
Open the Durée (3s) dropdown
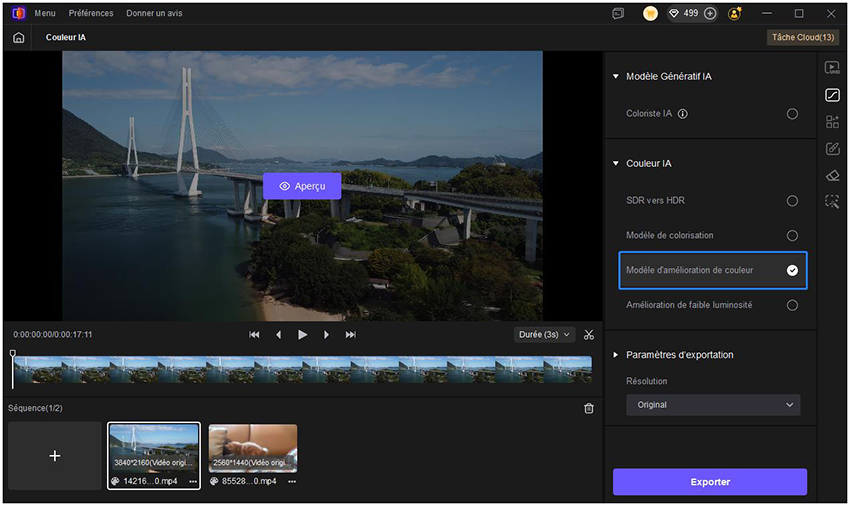point(545,335)
